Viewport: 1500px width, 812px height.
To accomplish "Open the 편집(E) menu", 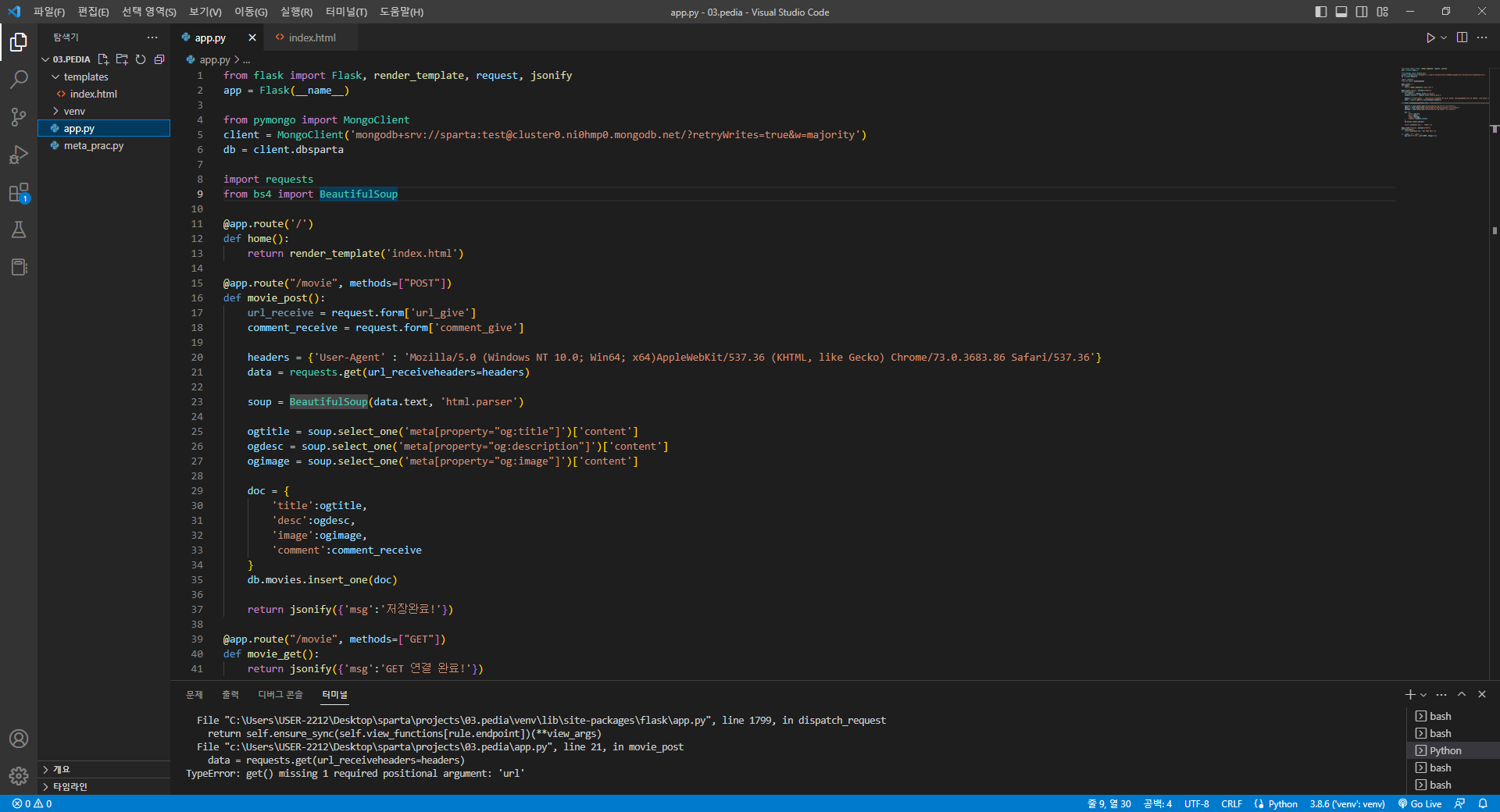I will (93, 12).
